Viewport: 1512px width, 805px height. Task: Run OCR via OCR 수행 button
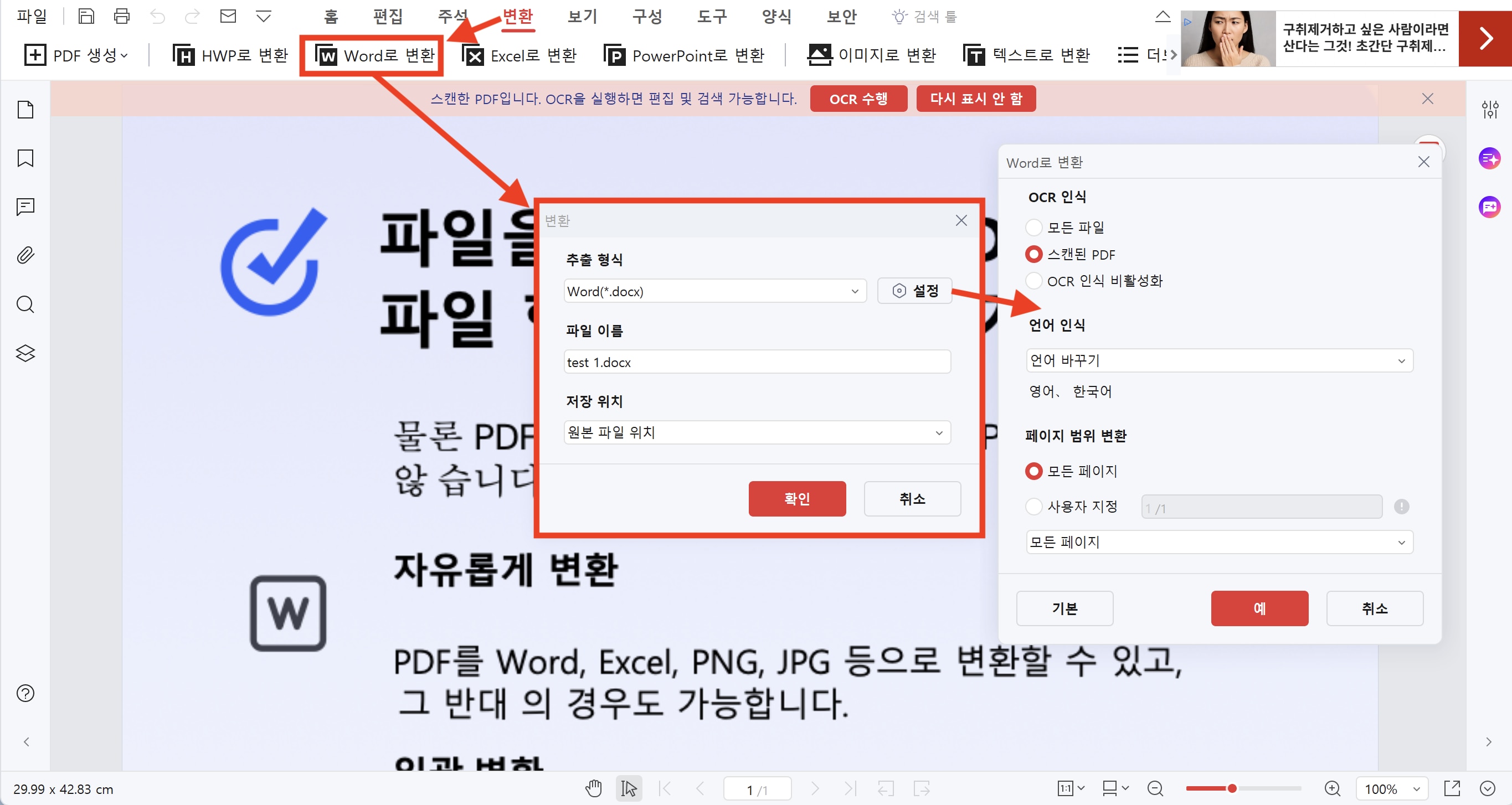[x=858, y=98]
